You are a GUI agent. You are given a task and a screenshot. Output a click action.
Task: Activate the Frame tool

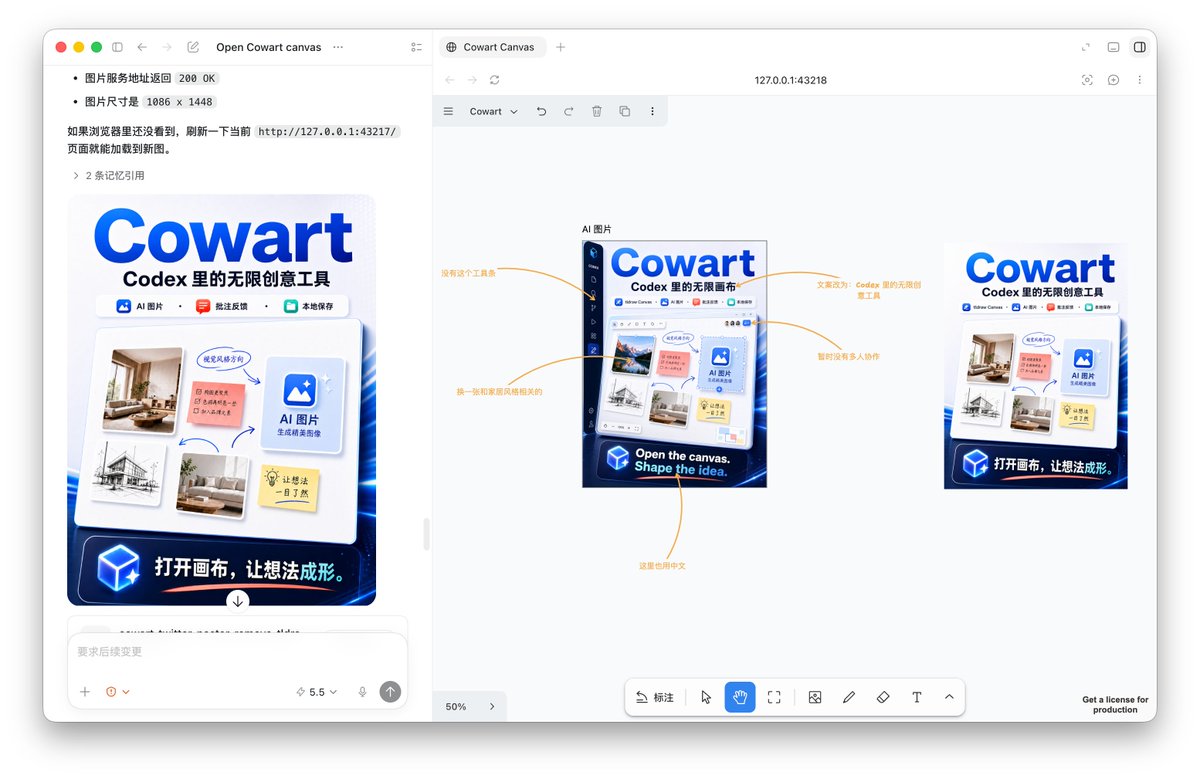(774, 697)
